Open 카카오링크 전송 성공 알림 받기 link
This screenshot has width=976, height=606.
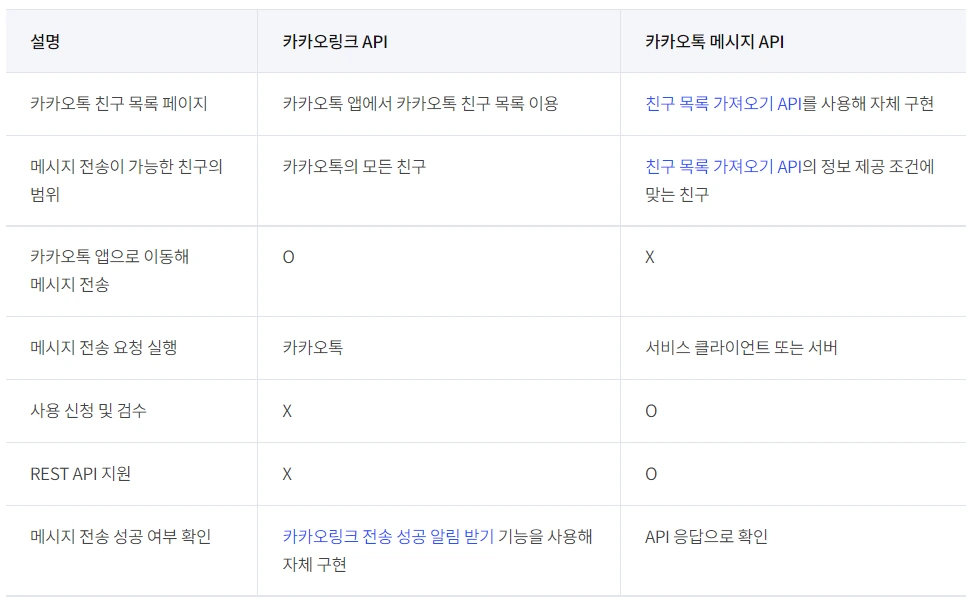click(388, 536)
